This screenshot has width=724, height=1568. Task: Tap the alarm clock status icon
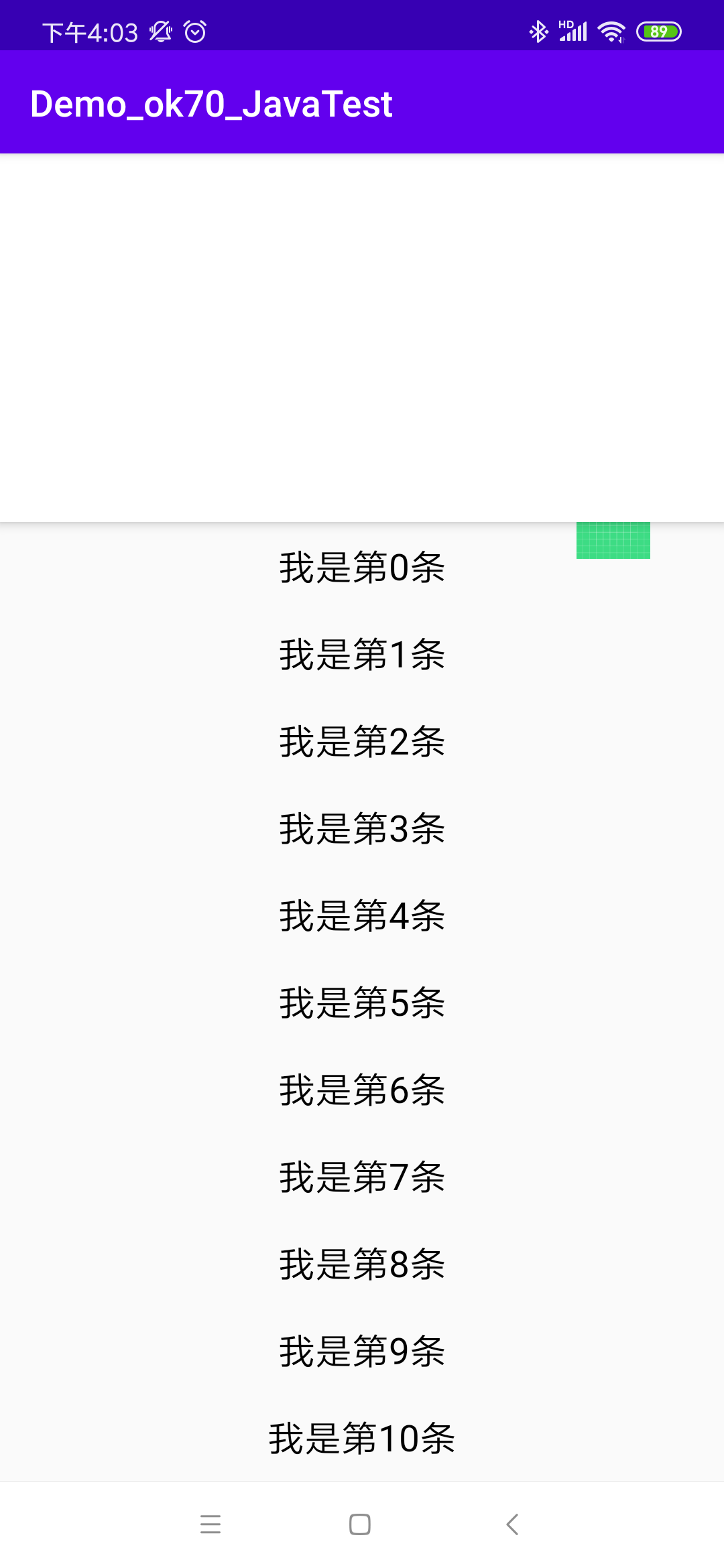pos(195,31)
